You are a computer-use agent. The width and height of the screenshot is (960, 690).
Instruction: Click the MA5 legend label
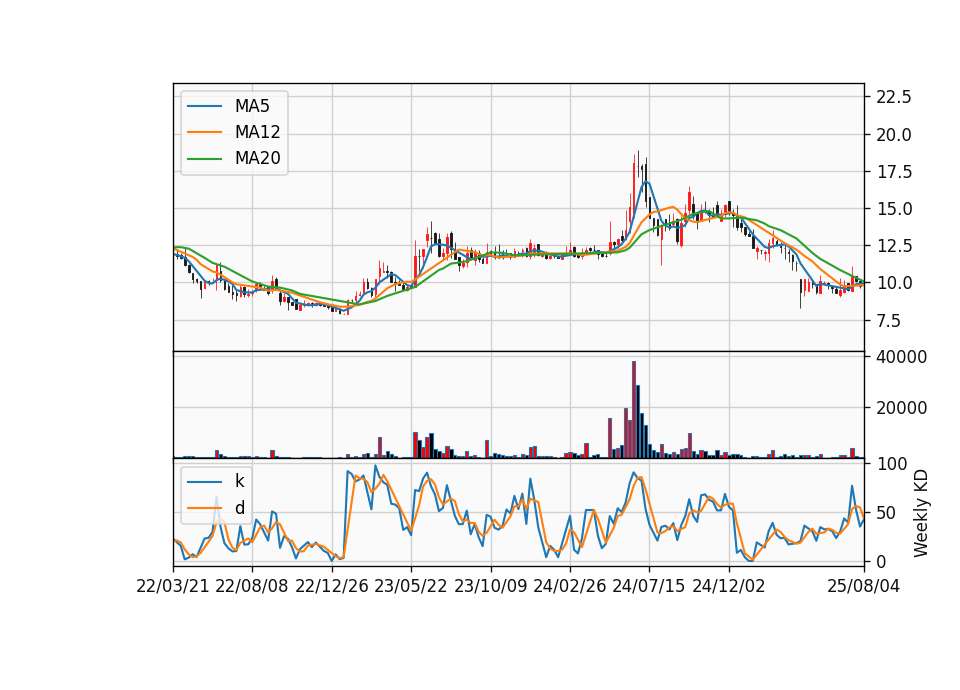(x=252, y=106)
